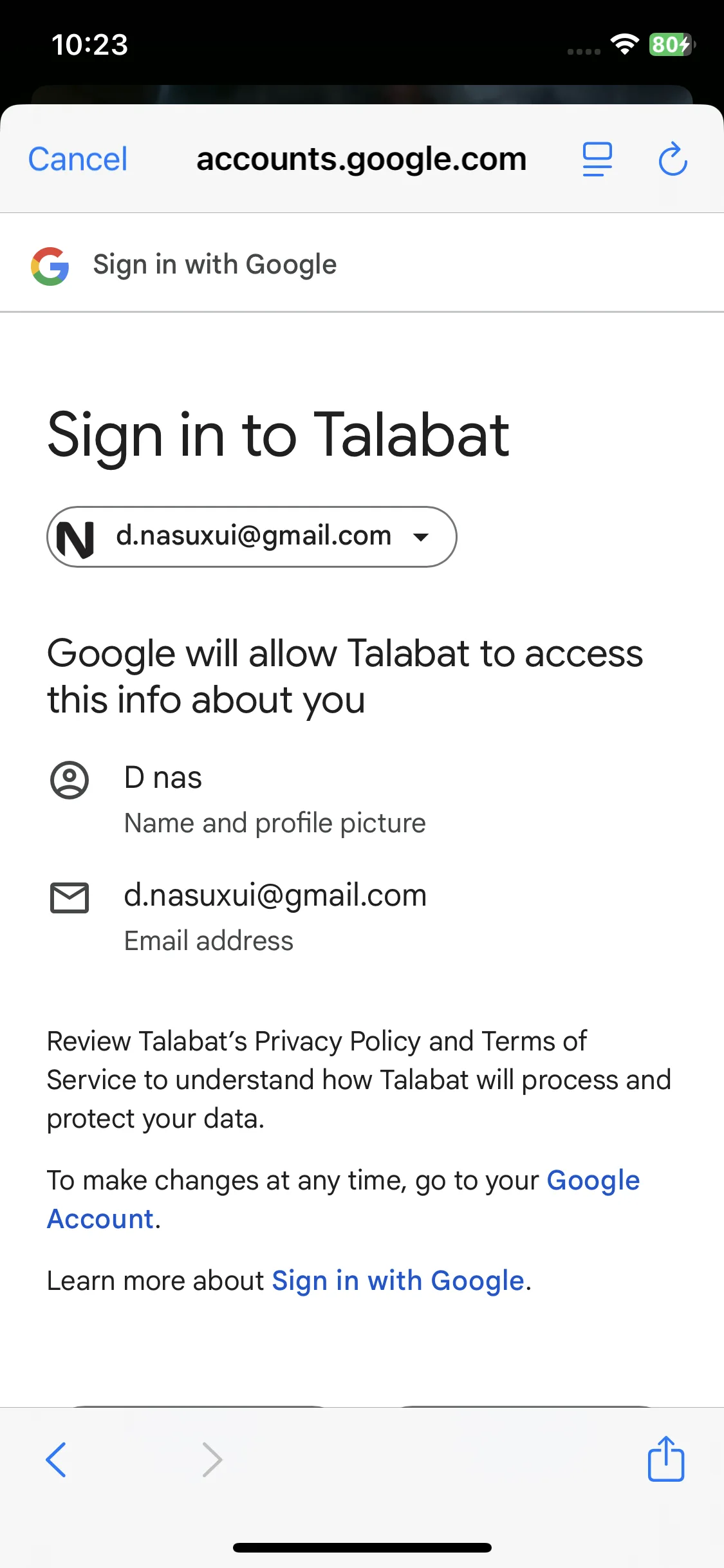724x1568 pixels.
Task: Reload the Google accounts page
Action: 673,159
